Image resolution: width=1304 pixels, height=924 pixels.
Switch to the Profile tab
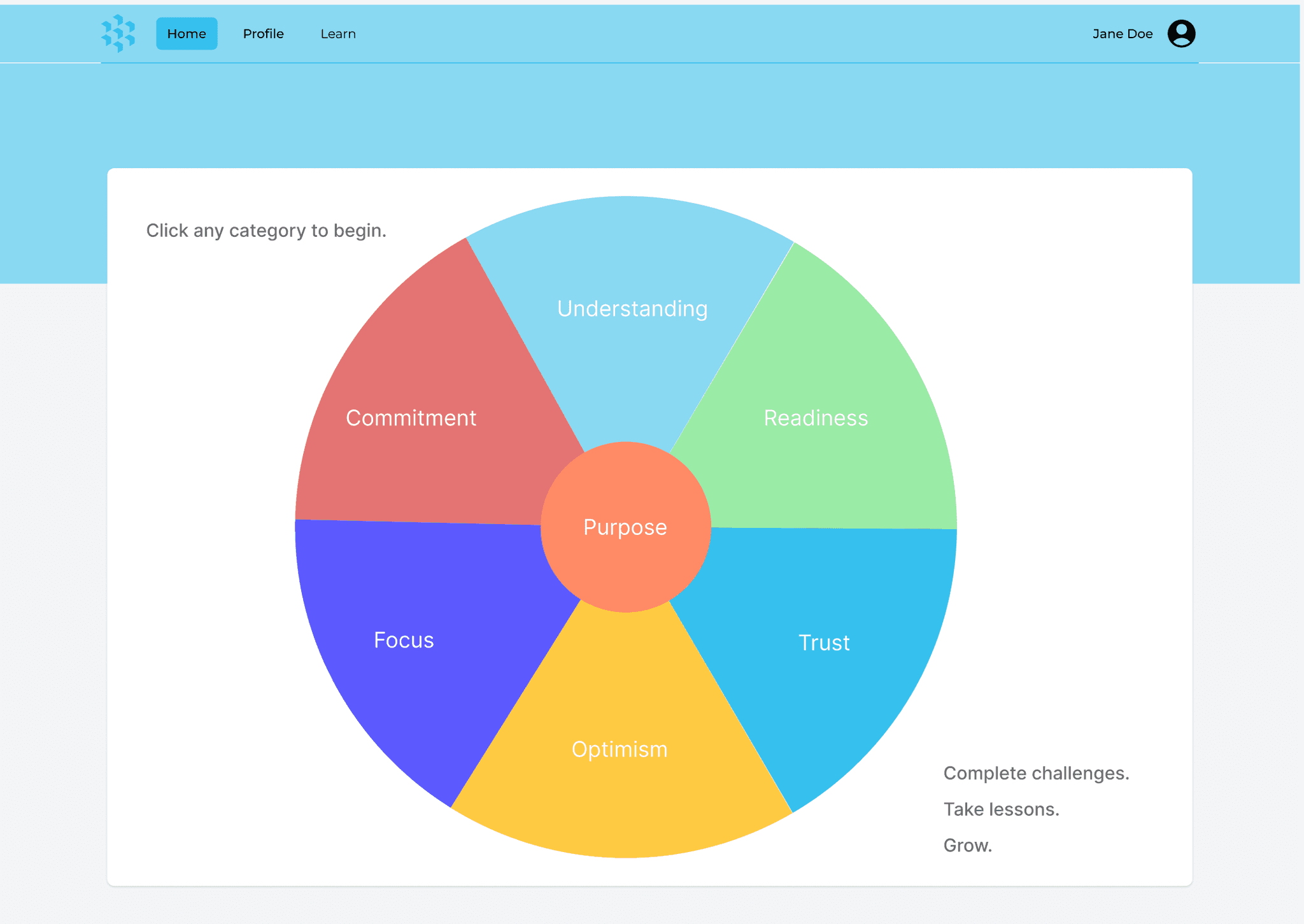[x=263, y=33]
